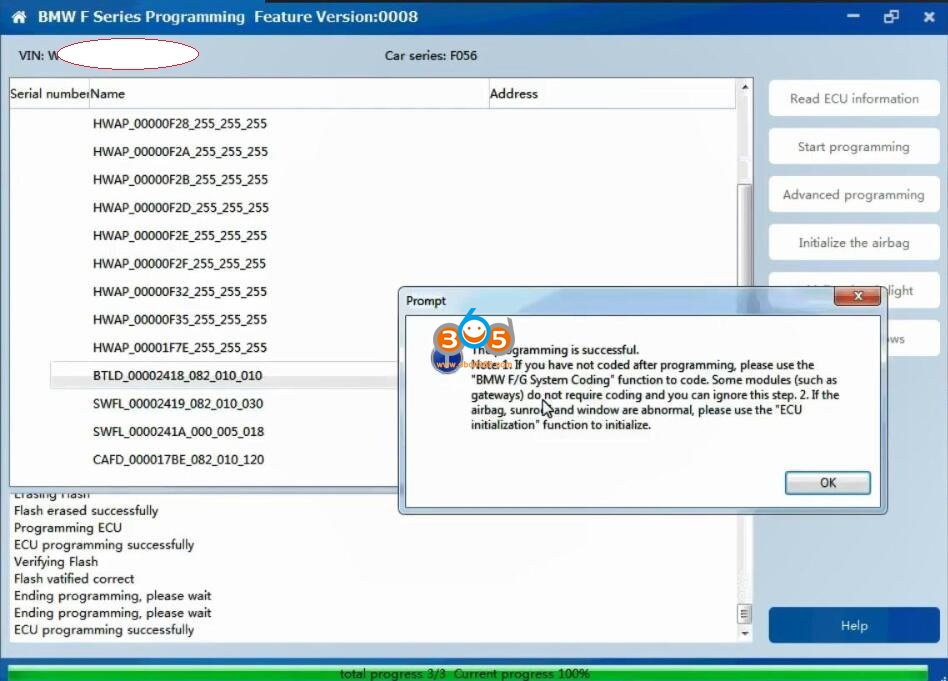The width and height of the screenshot is (948, 681).
Task: Select row SWFL_00002419_082_010_030
Action: point(178,403)
